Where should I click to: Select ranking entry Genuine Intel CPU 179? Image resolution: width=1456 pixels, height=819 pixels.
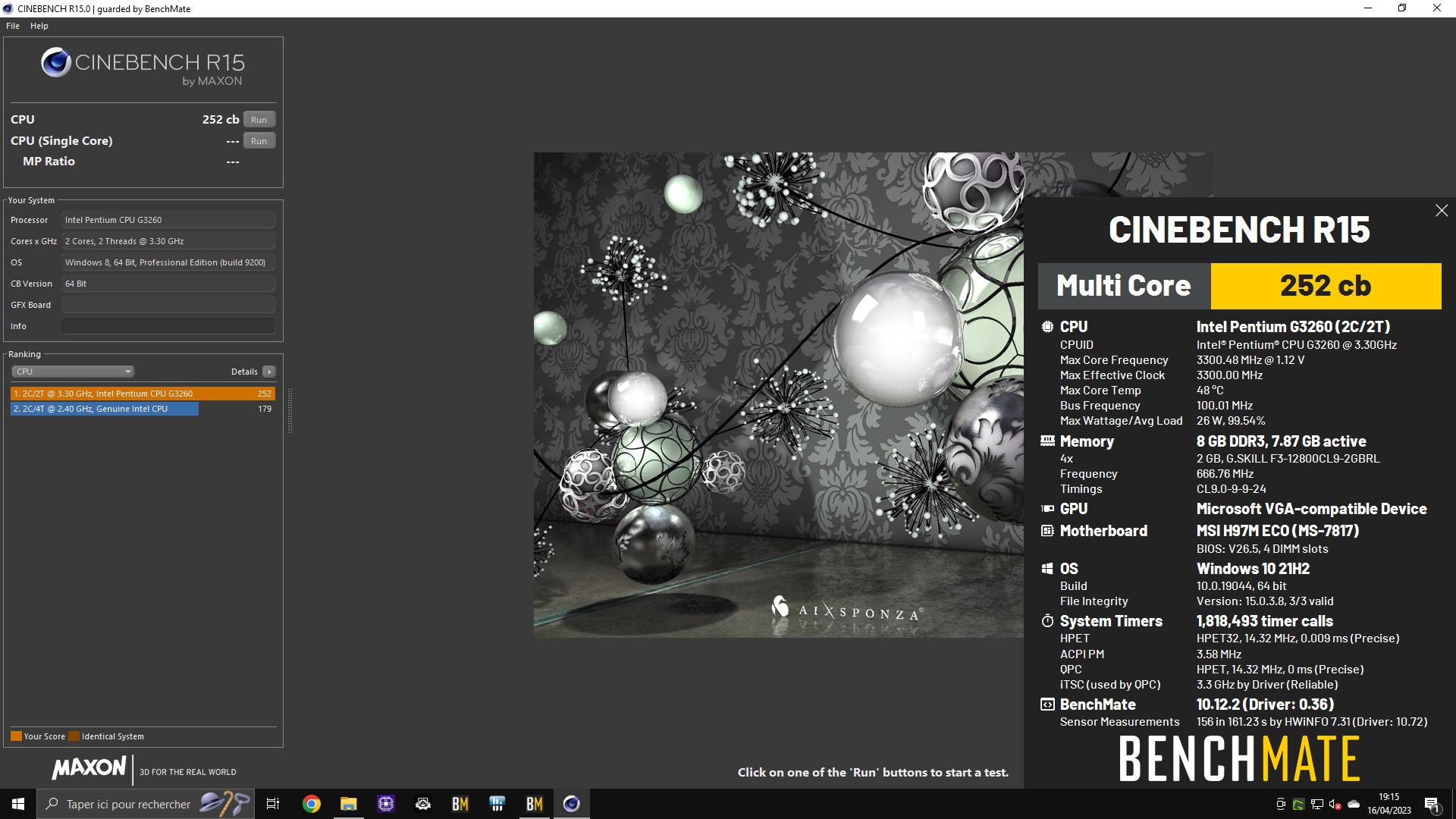(143, 409)
